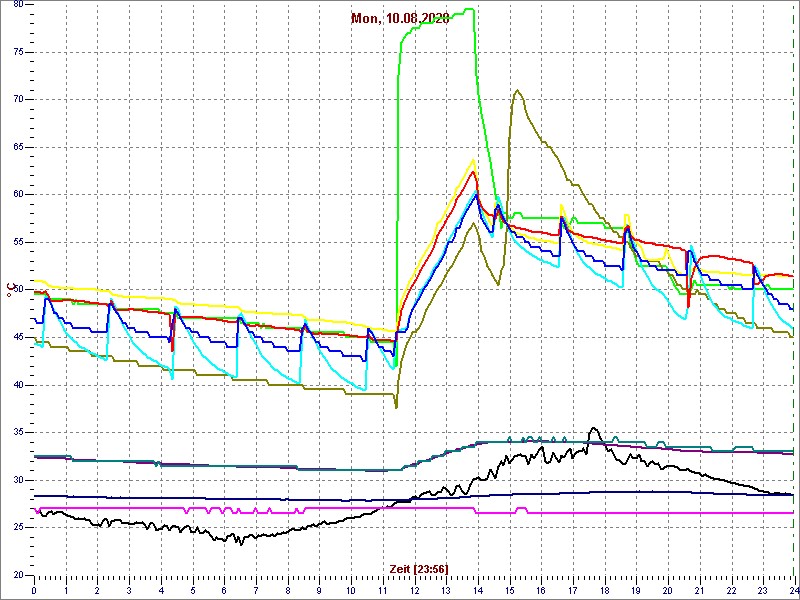Click hour 10 on the time axis
Image resolution: width=800 pixels, height=600 pixels.
[x=351, y=590]
